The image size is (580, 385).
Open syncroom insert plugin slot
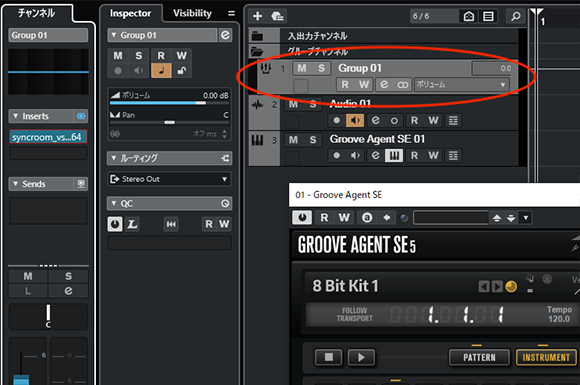tap(48, 137)
